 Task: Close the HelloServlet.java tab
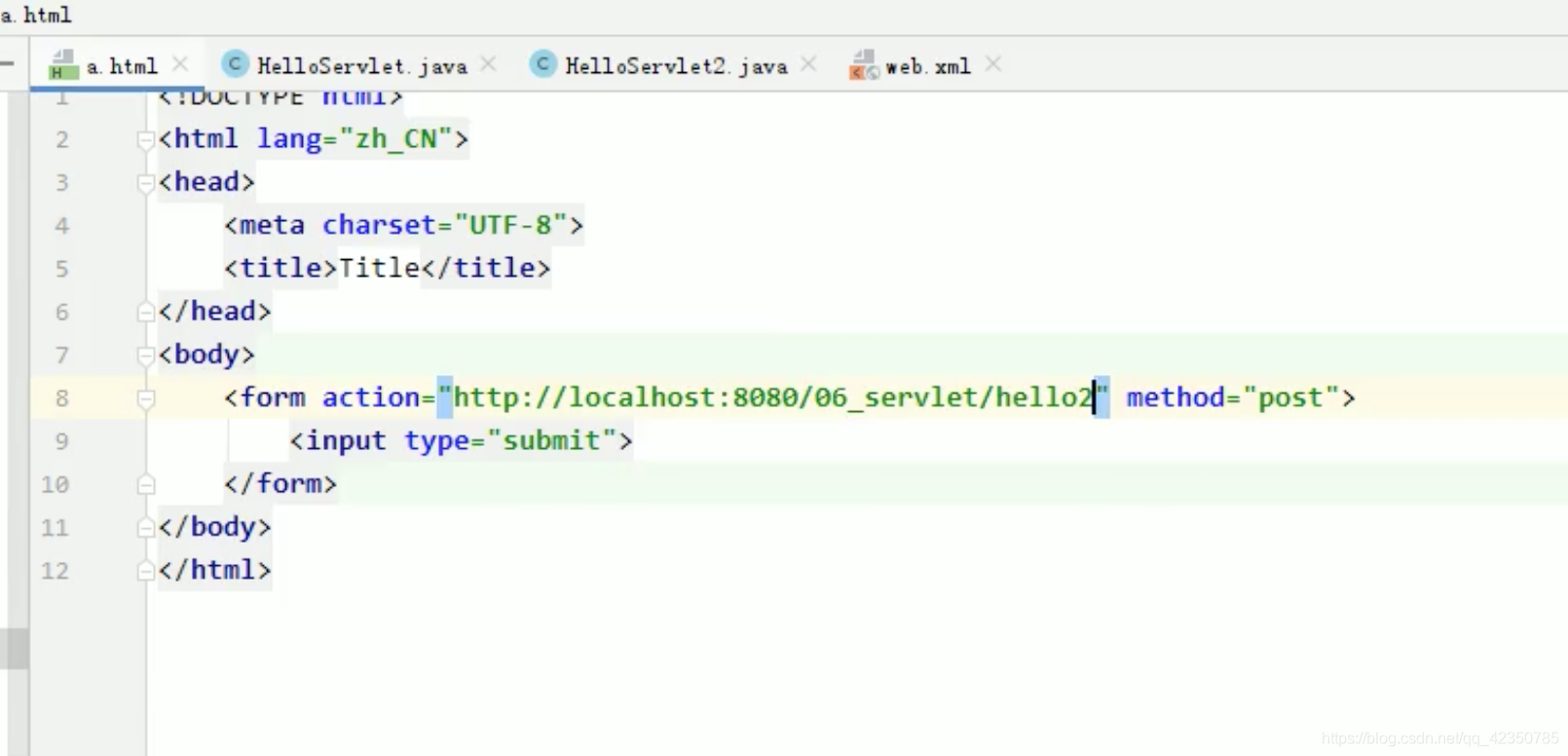coord(489,64)
